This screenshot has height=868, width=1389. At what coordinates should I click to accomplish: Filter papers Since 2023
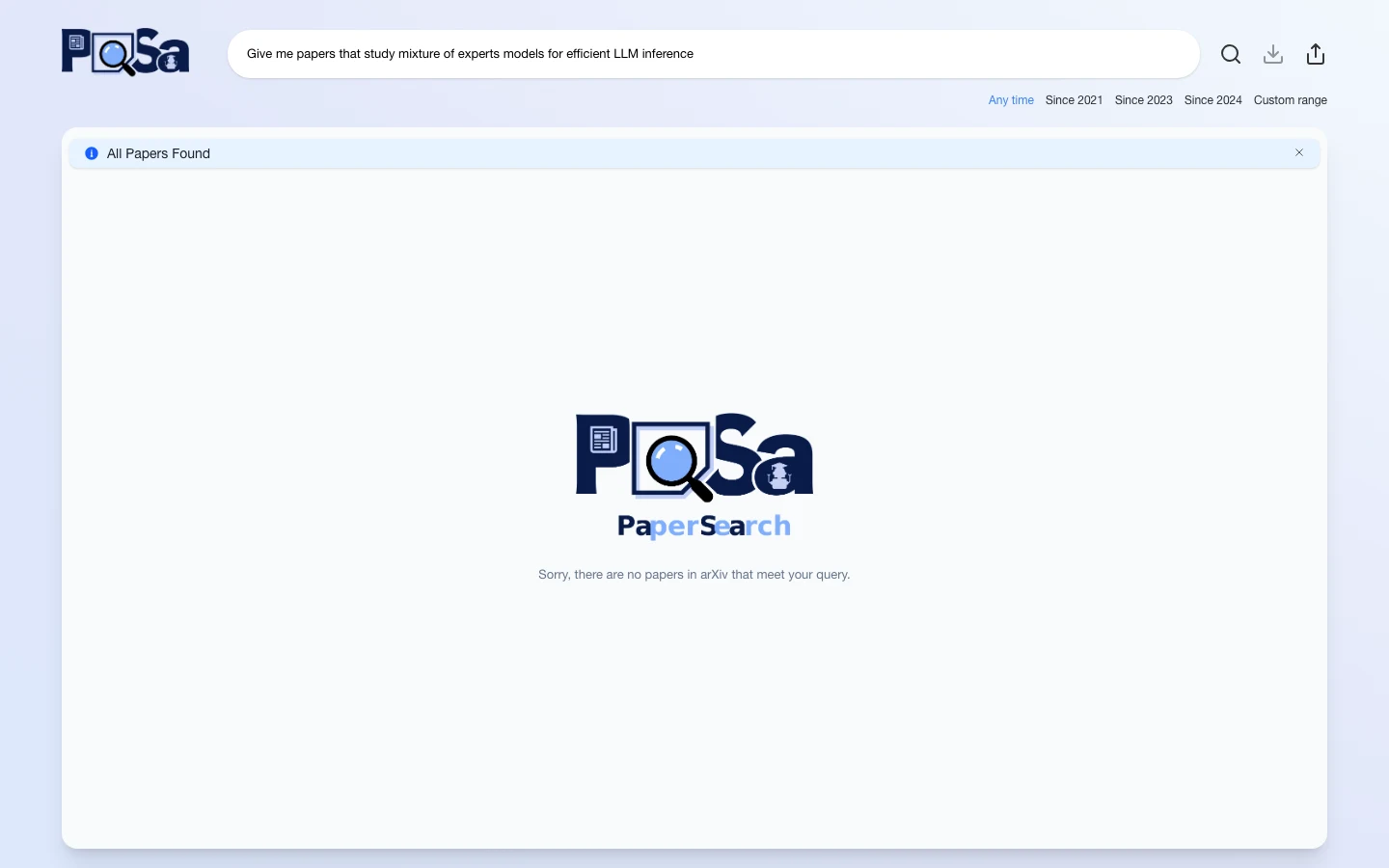click(1143, 100)
